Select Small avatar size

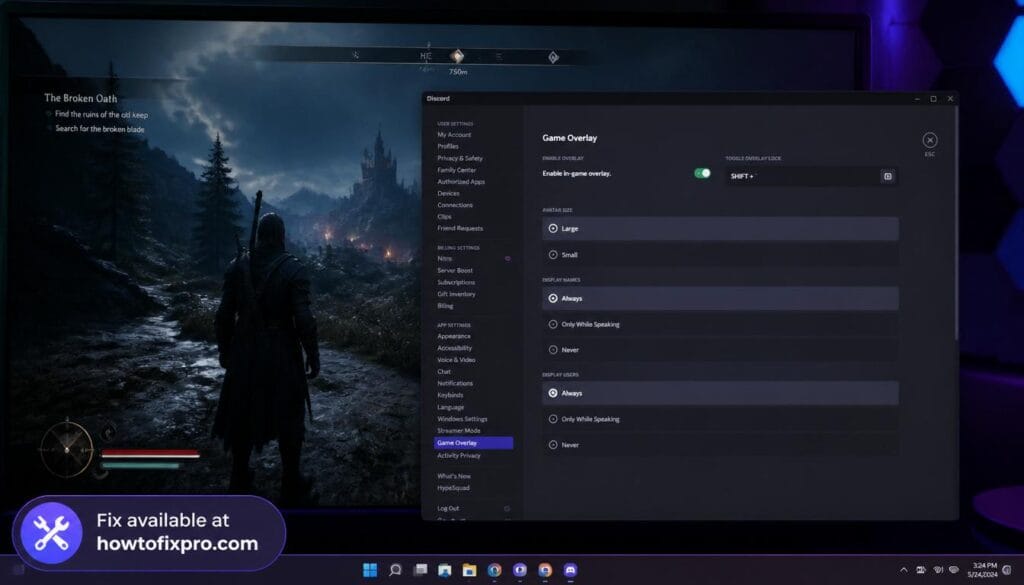[x=720, y=255]
